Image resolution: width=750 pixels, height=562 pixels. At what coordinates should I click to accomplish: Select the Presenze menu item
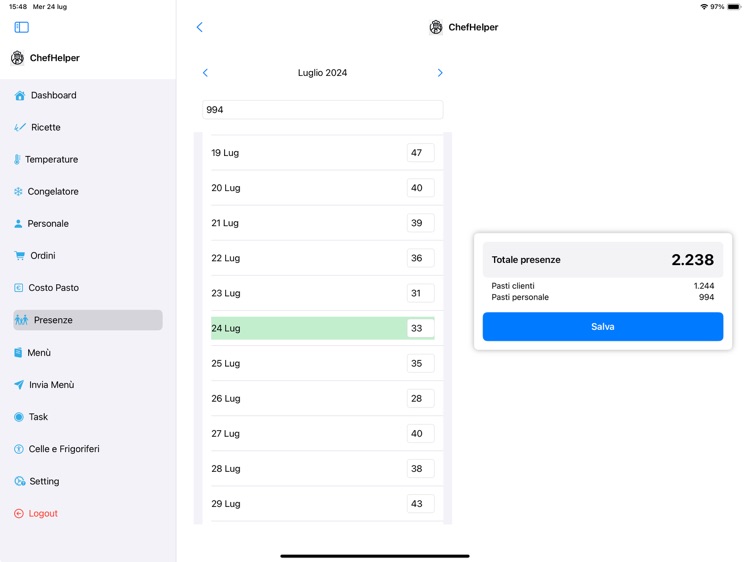click(x=88, y=320)
